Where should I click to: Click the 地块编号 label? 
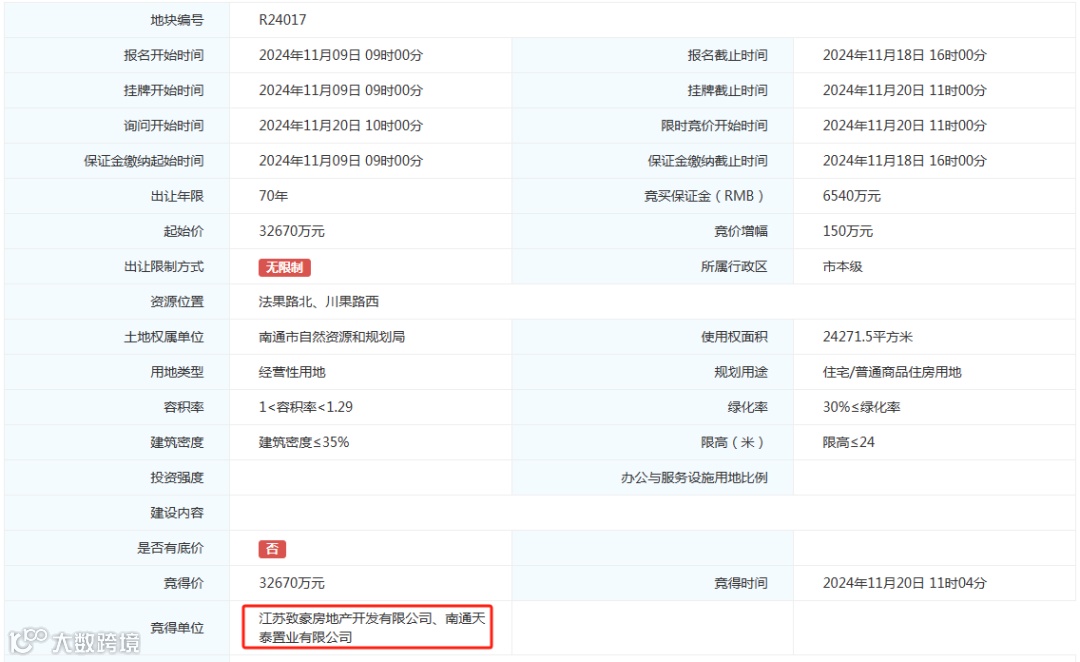(x=177, y=20)
